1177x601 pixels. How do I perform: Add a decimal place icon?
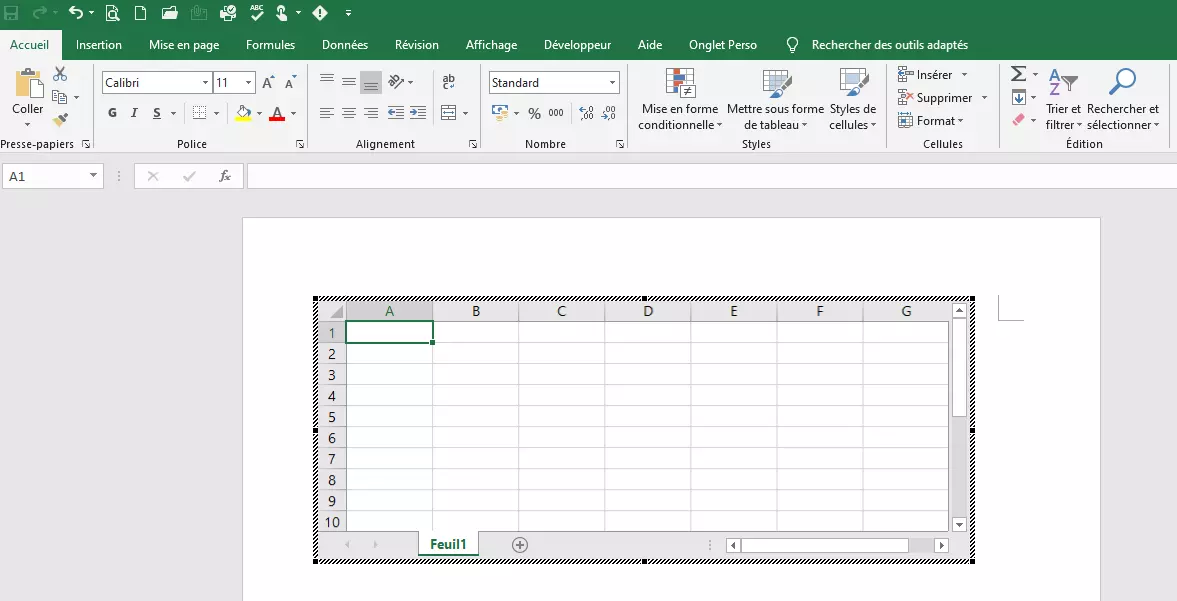(586, 113)
